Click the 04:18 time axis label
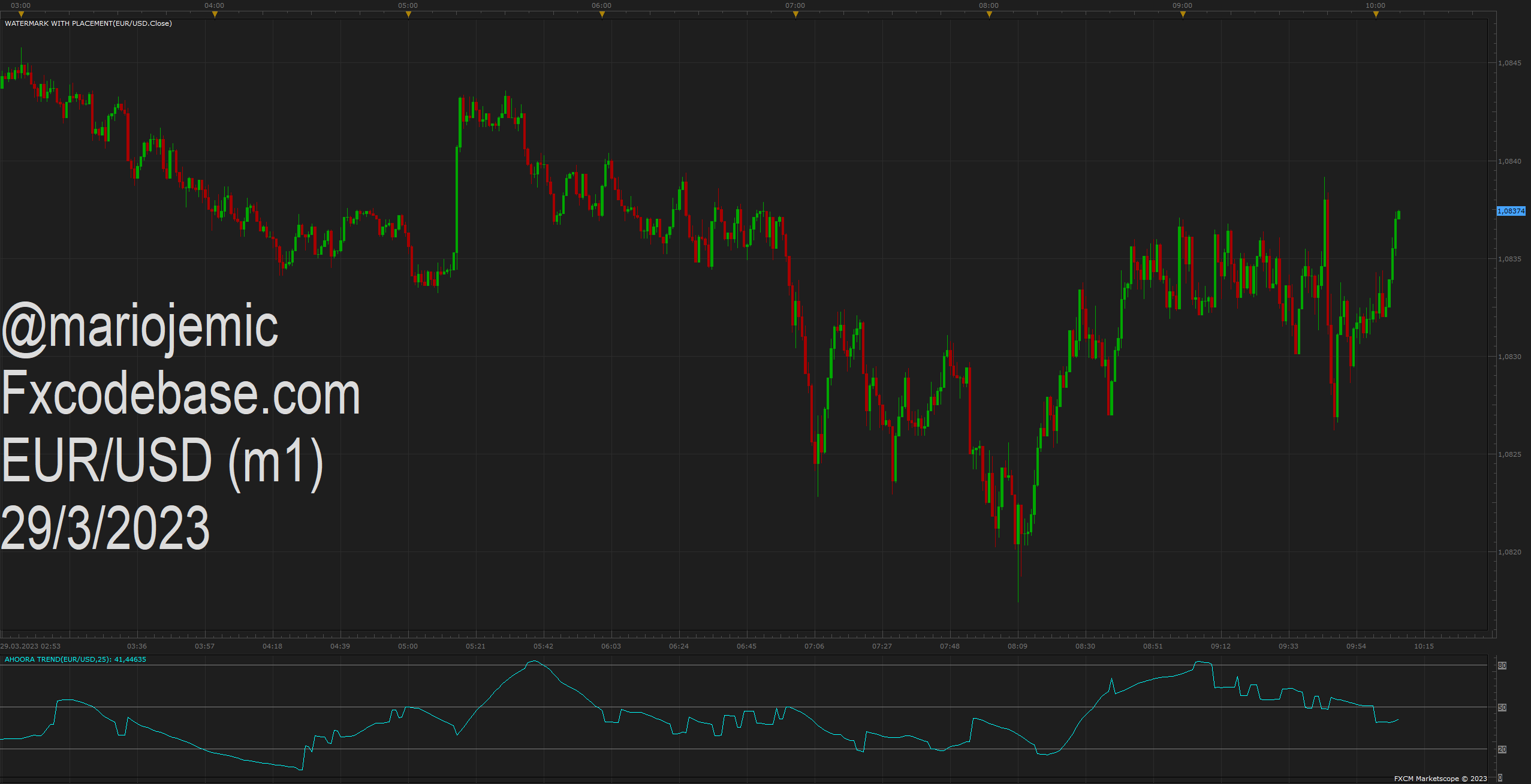 tap(272, 646)
